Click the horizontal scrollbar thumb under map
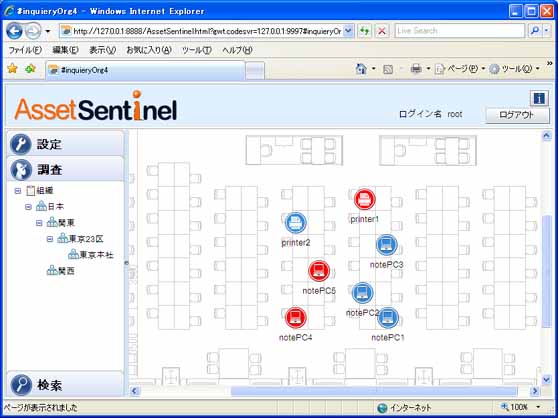Viewport: 558px width, 418px height. click(x=374, y=391)
